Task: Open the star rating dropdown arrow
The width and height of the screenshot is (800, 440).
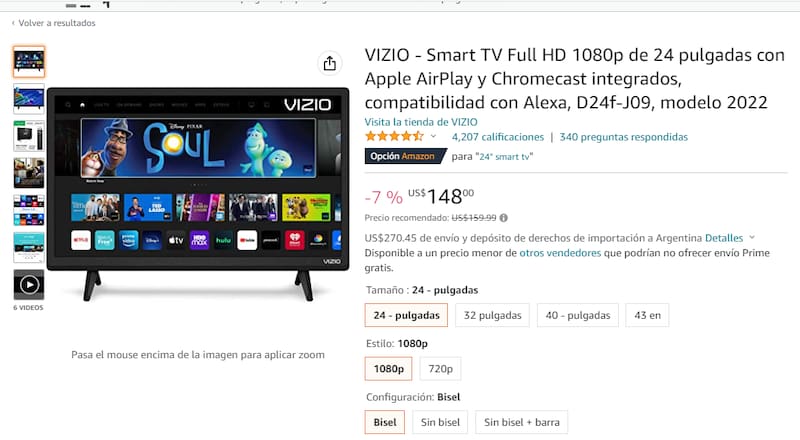Action: click(x=433, y=136)
